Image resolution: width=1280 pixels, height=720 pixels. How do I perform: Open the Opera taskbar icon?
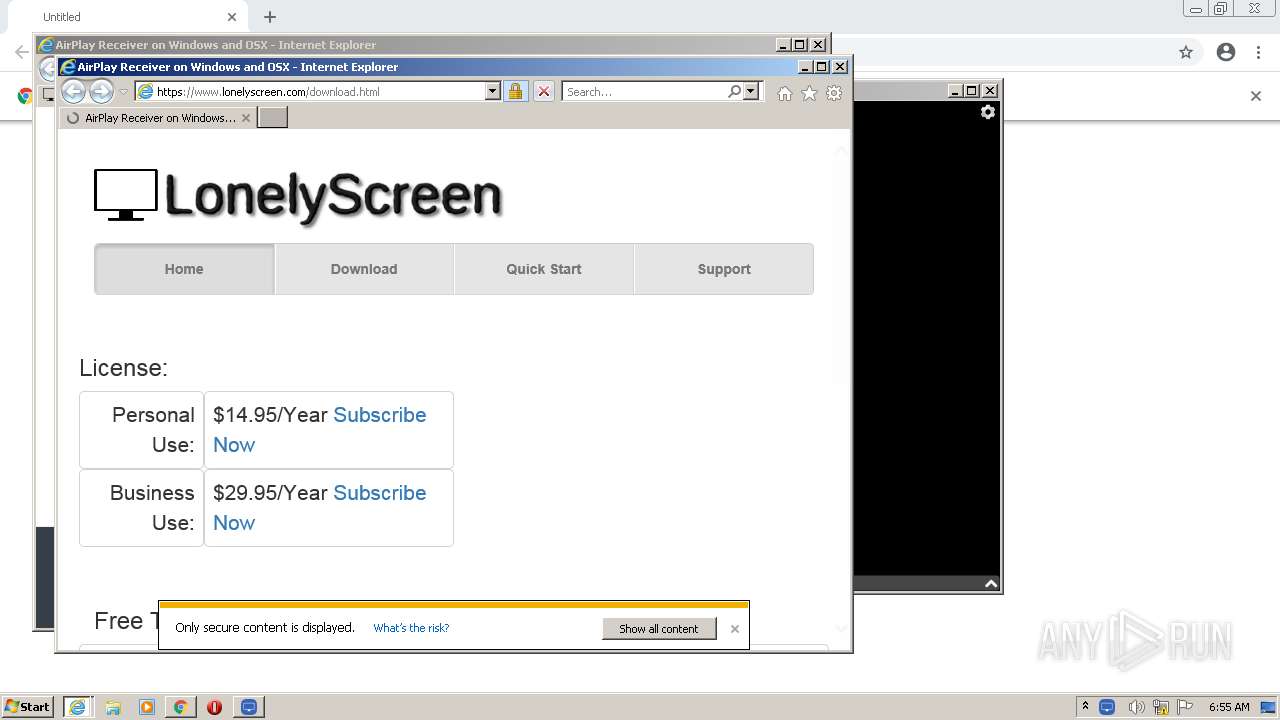click(214, 707)
